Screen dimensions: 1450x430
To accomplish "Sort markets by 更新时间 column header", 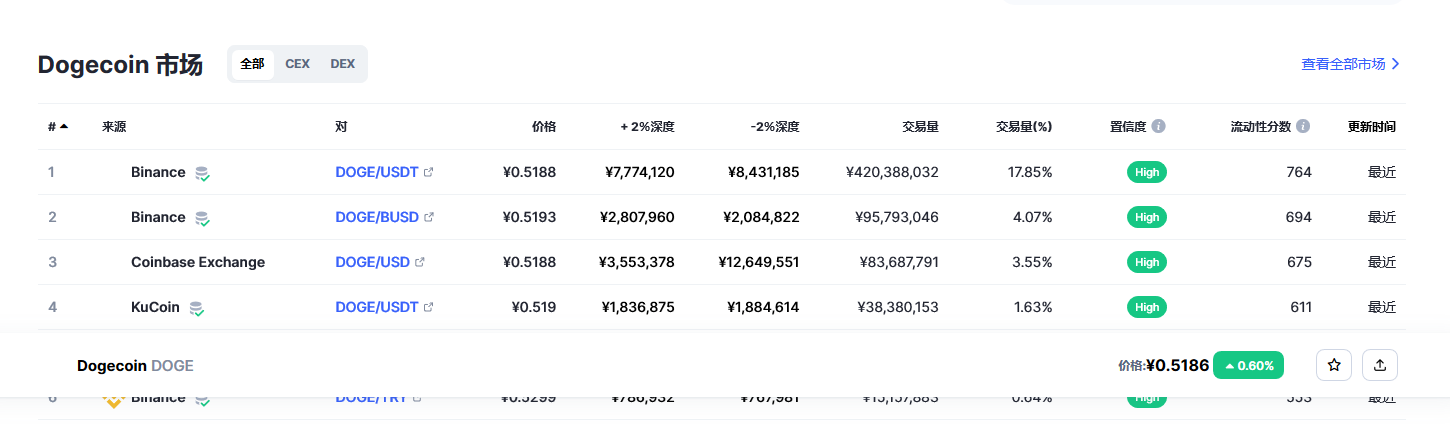I will 1371,127.
